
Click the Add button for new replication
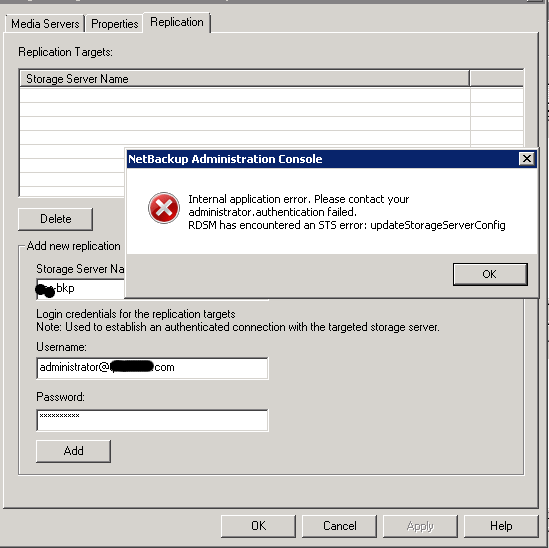pyautogui.click(x=73, y=451)
